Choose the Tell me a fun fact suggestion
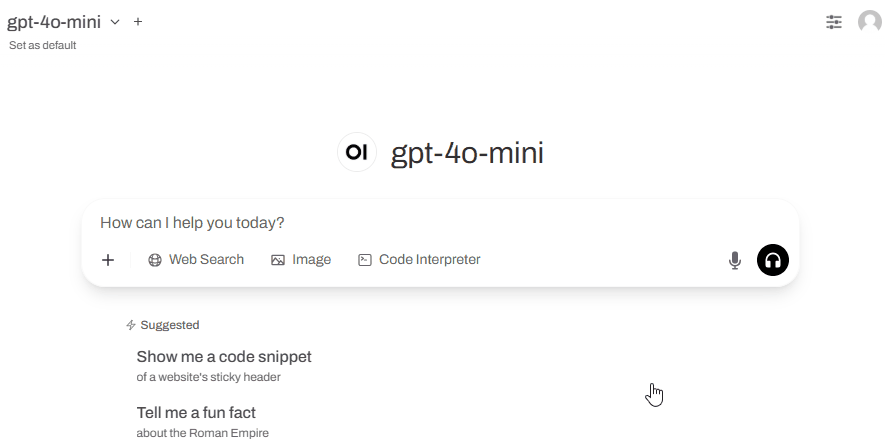 203,422
